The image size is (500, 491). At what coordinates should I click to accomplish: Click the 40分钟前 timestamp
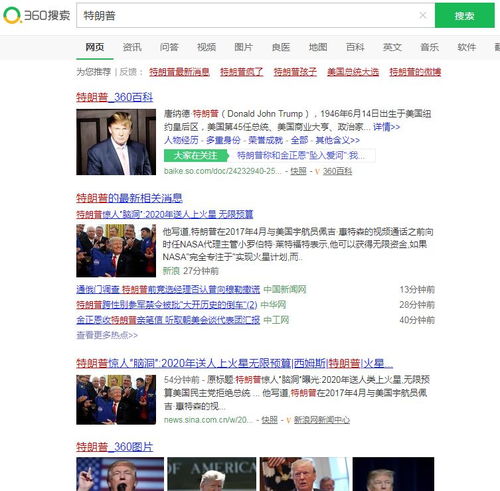417,320
